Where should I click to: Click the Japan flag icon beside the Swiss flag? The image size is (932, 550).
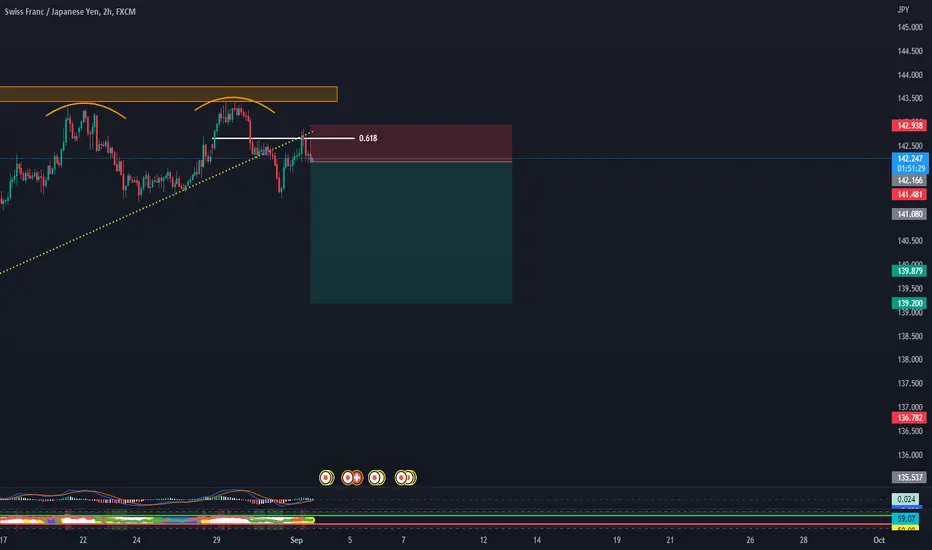pyautogui.click(x=347, y=477)
